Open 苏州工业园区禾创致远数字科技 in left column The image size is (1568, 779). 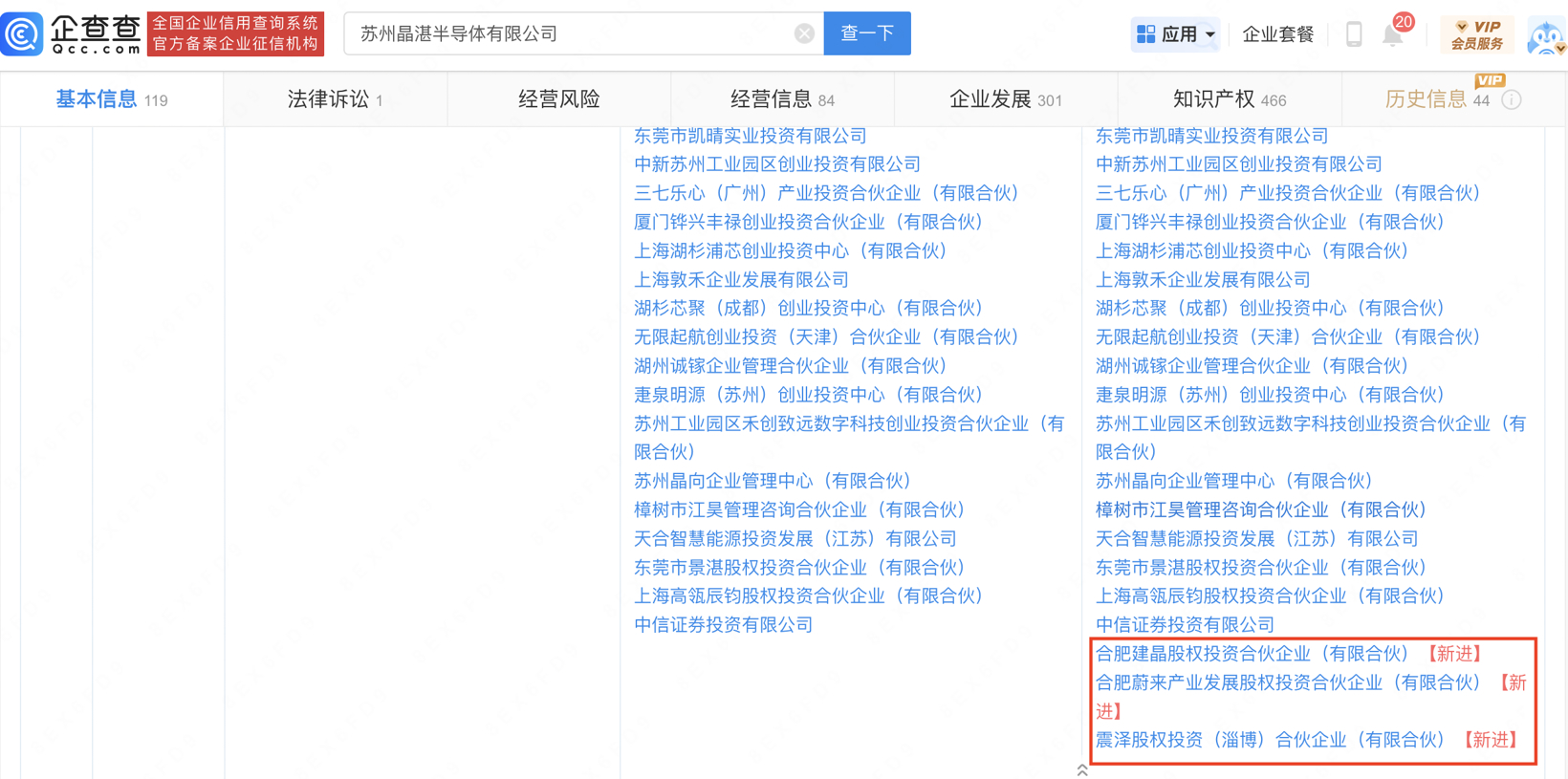tap(849, 438)
